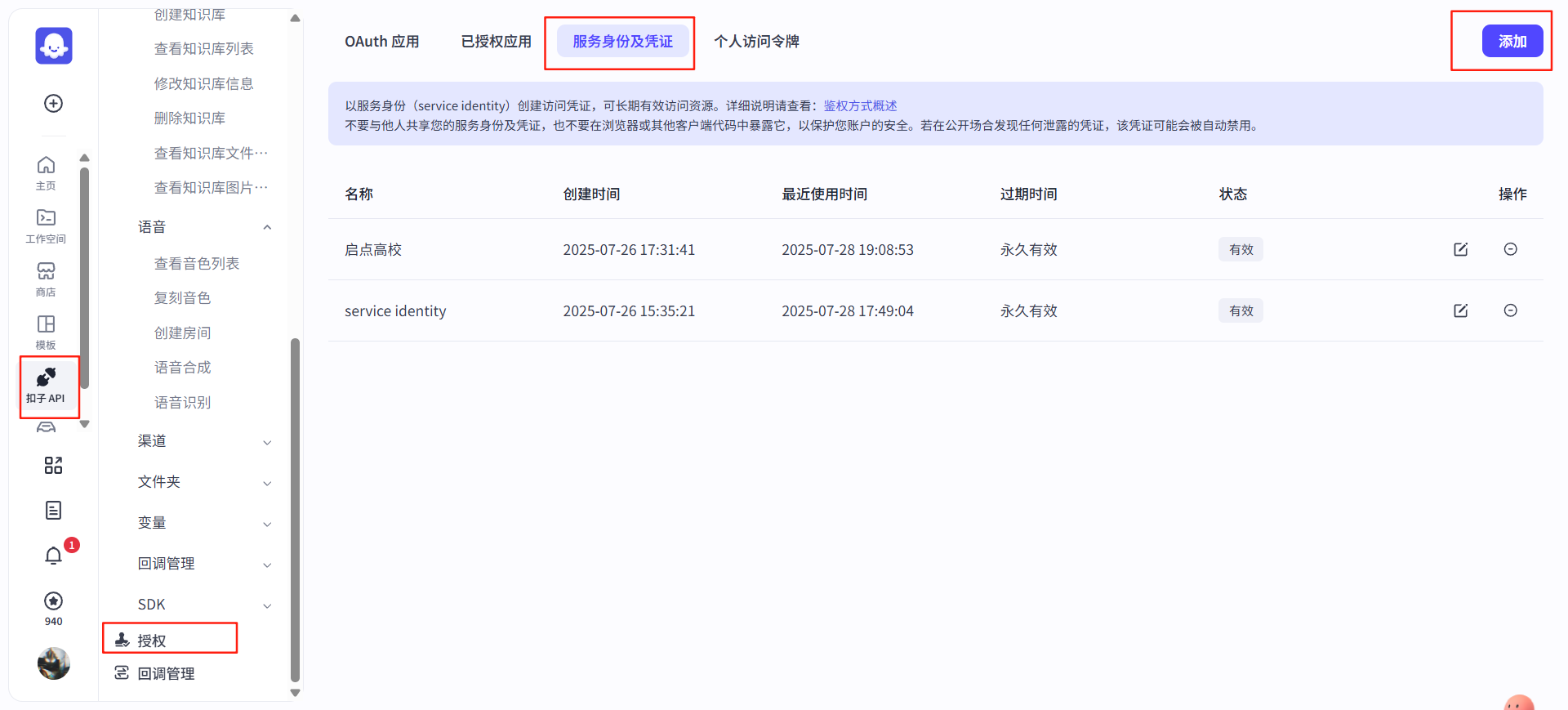Expand the 渠道 section
This screenshot has width=1568, height=710.
point(267,442)
